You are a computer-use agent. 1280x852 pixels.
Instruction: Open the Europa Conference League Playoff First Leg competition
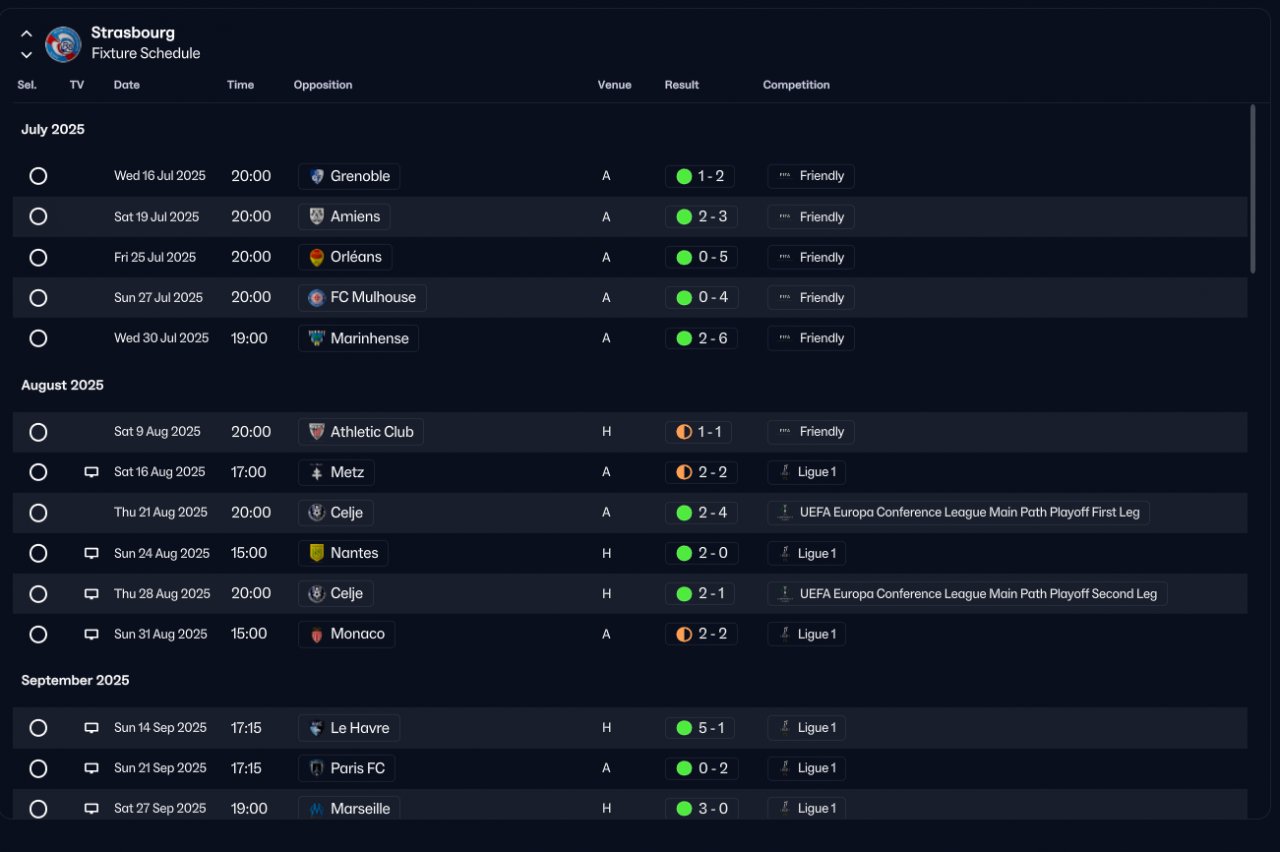pyautogui.click(x=959, y=512)
